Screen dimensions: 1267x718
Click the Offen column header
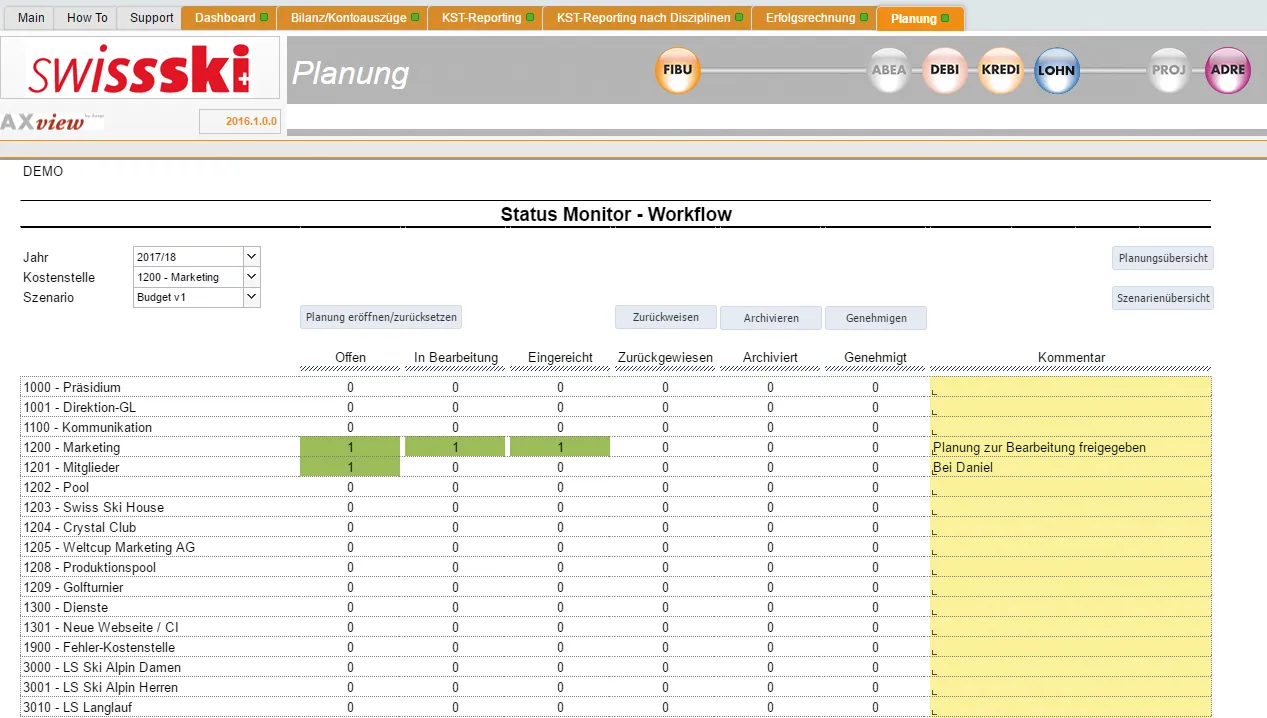350,358
